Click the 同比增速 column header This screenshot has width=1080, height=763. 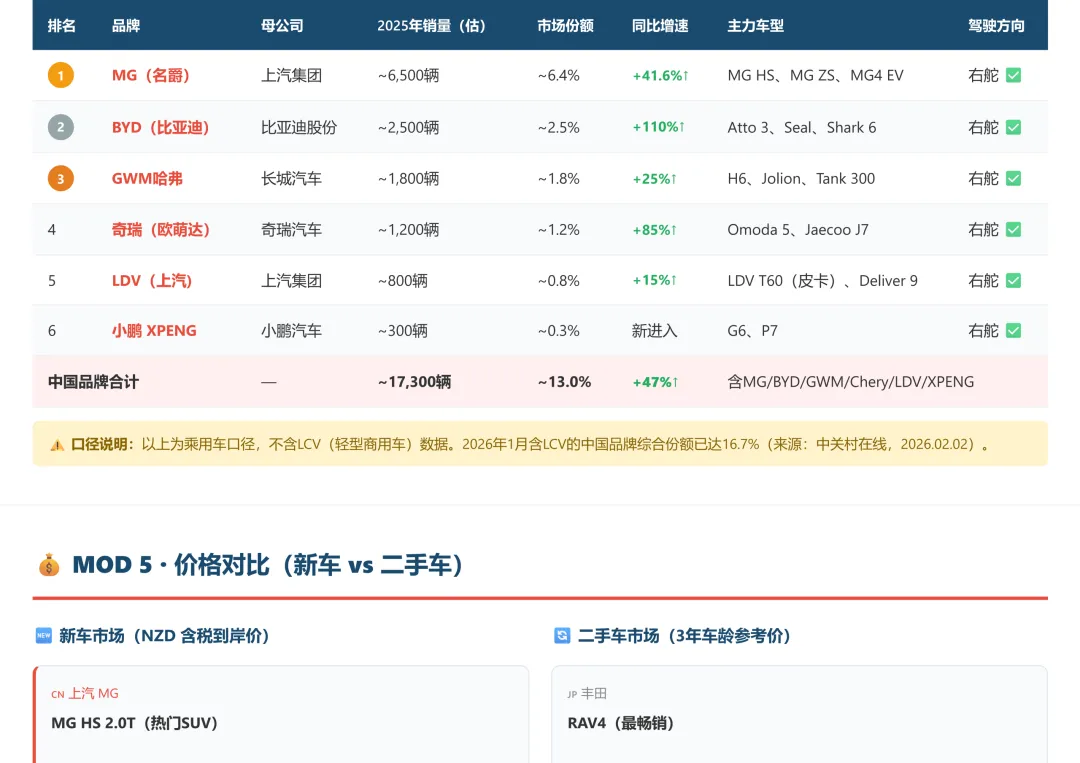(660, 26)
